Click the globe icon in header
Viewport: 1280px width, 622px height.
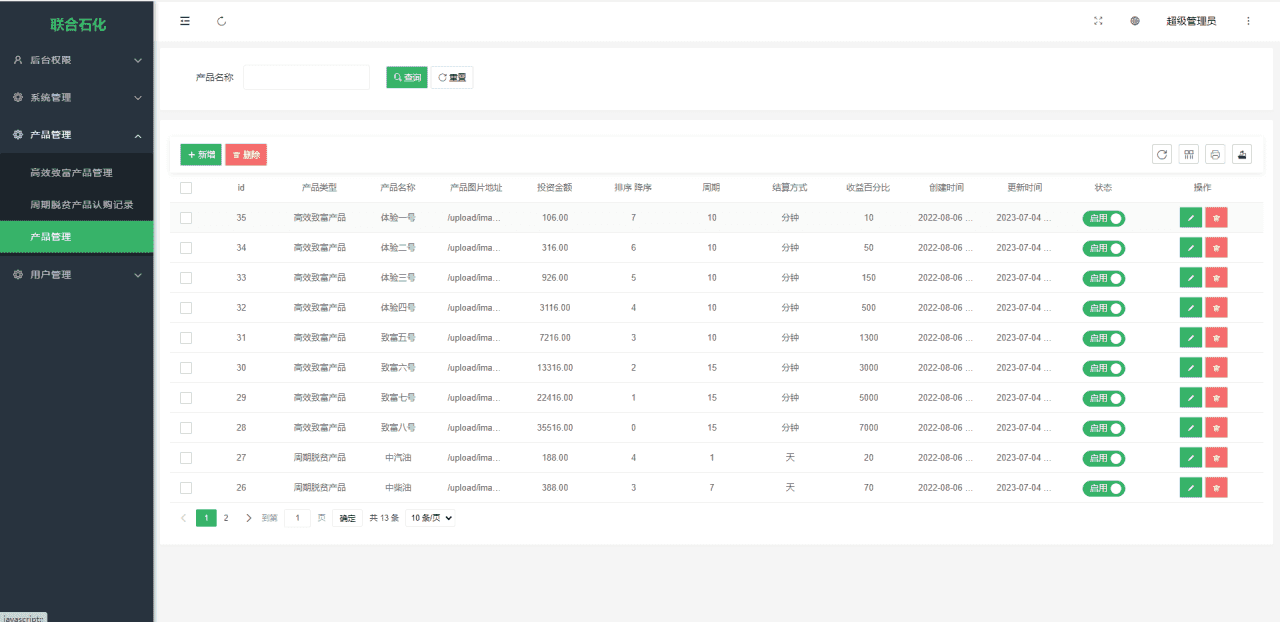[1135, 21]
